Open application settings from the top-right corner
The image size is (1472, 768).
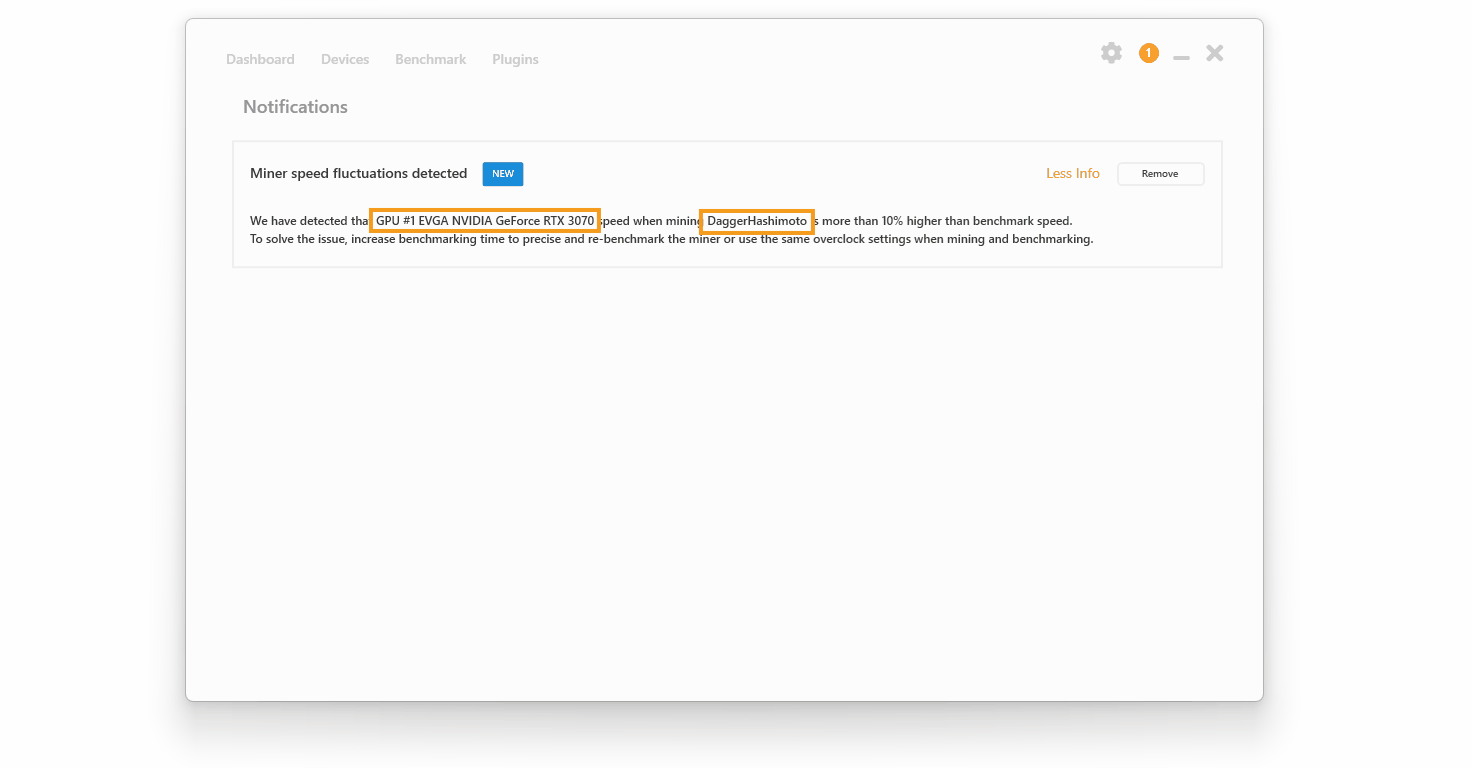tap(1111, 53)
